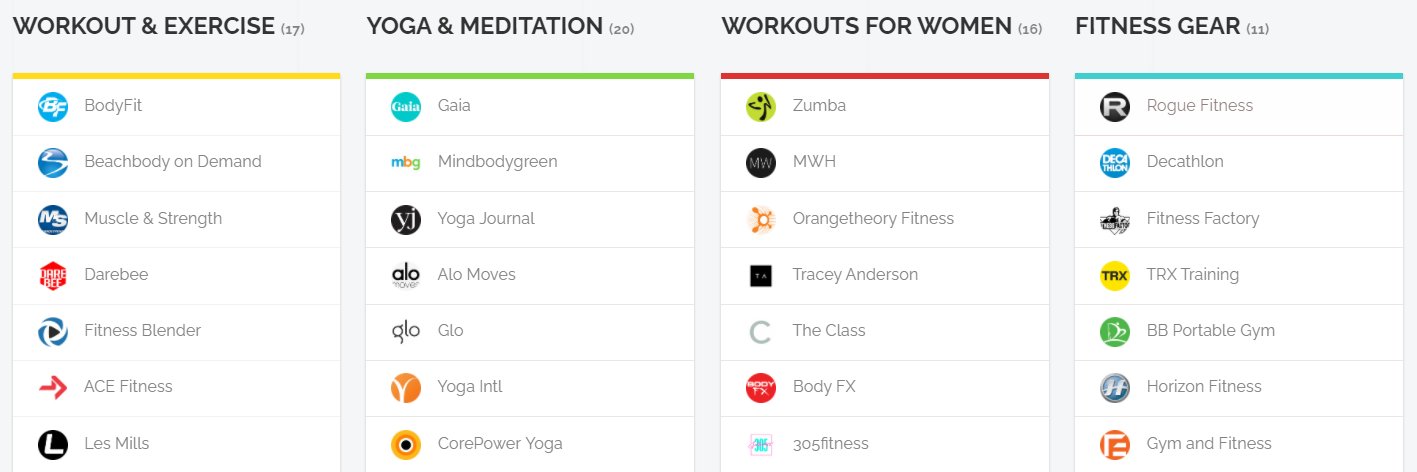
Task: Open the Decathlon link
Action: tap(1184, 162)
